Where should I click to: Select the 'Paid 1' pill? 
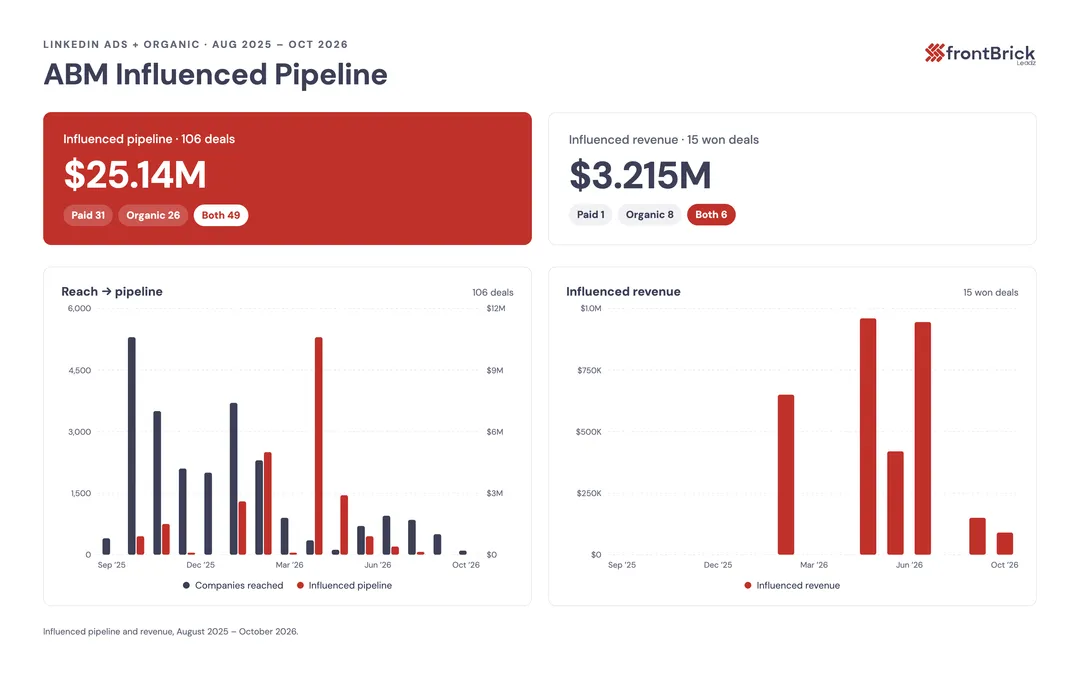(590, 215)
